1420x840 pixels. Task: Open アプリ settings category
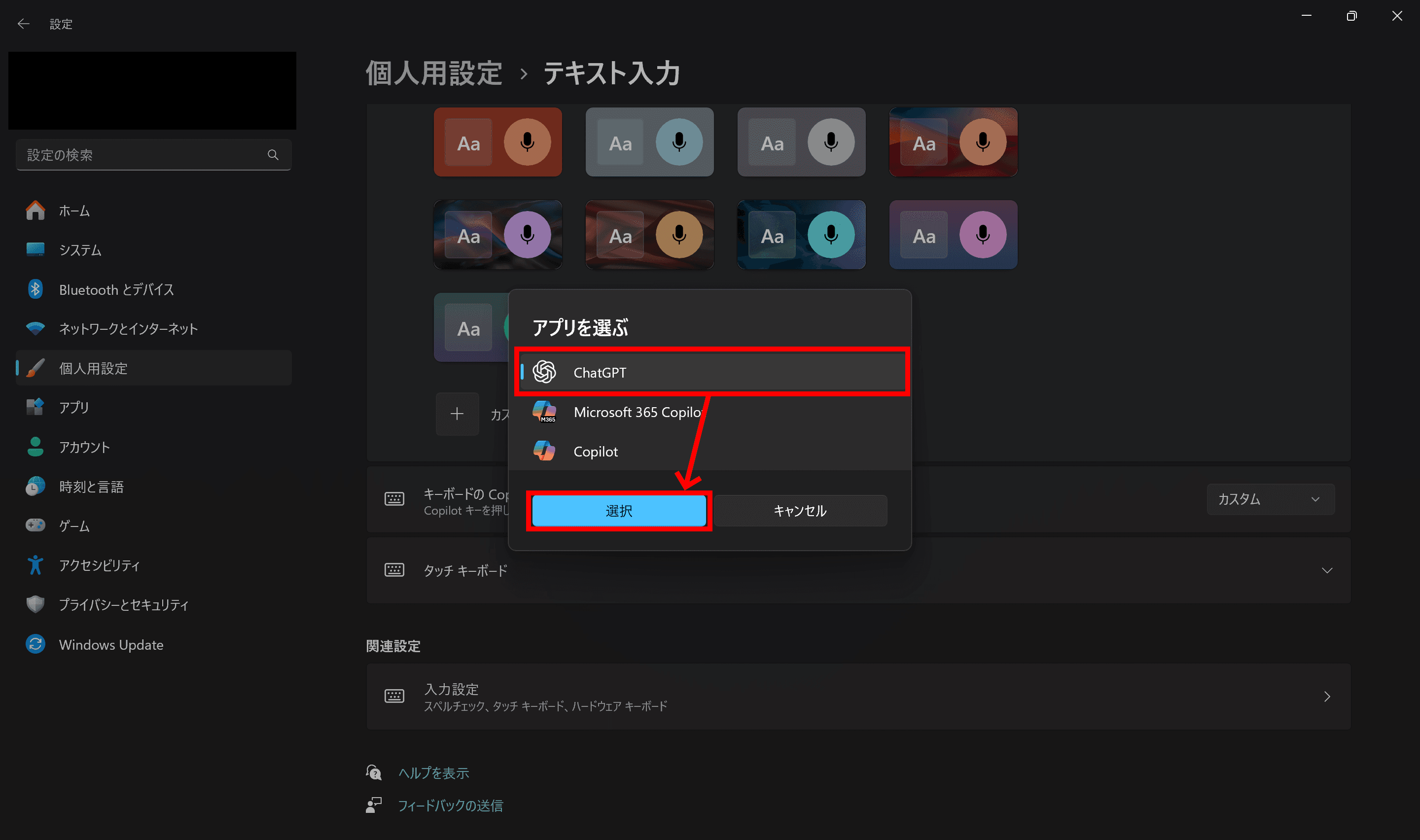pyautogui.click(x=153, y=407)
